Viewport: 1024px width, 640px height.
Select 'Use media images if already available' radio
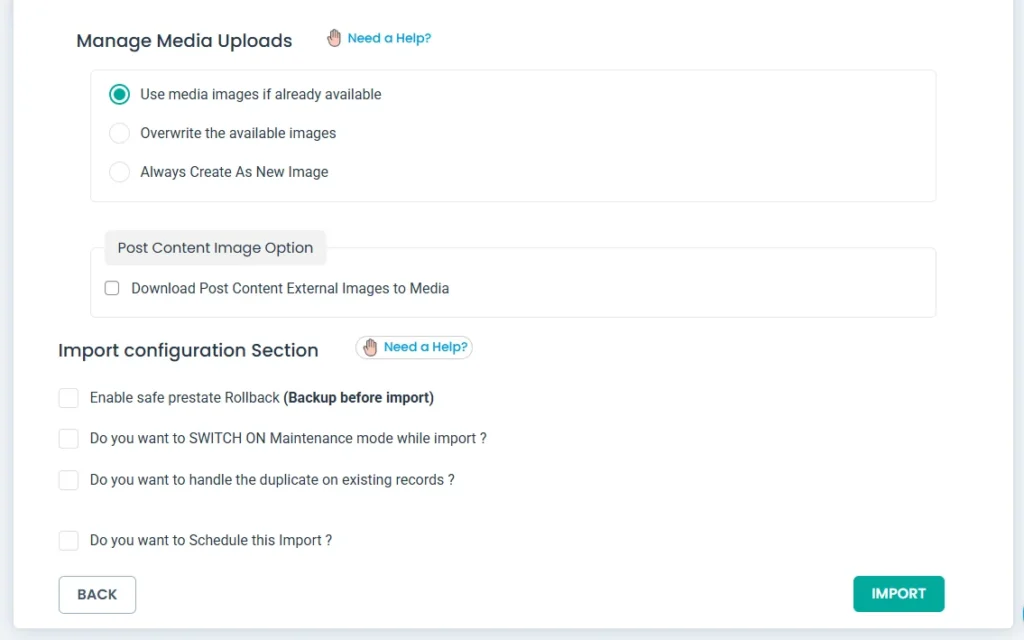coord(120,95)
